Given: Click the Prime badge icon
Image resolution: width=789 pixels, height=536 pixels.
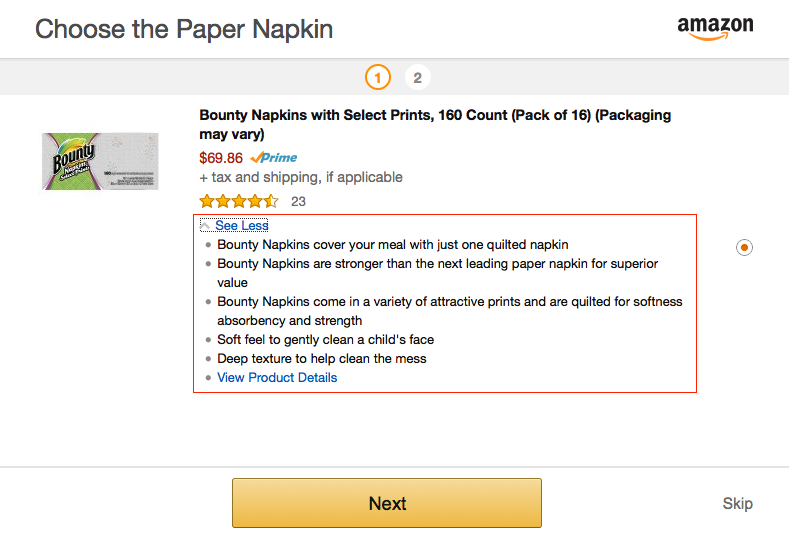Looking at the screenshot, I should click(273, 158).
